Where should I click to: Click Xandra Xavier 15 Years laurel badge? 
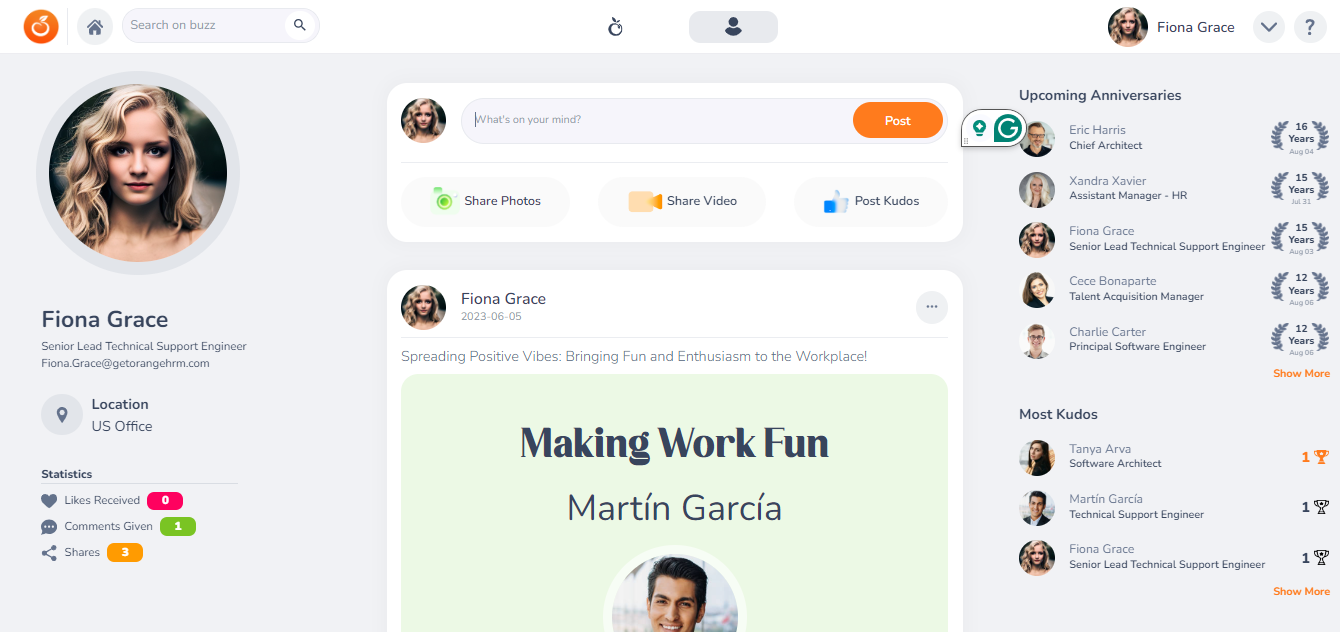pos(1300,188)
